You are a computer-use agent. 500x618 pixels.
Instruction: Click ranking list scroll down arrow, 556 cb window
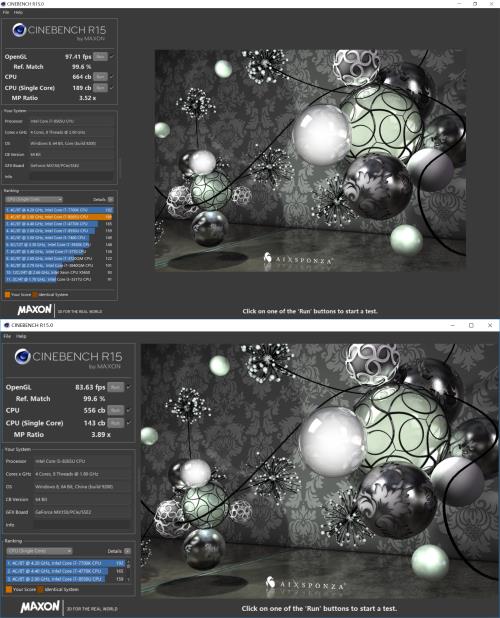pyautogui.click(x=128, y=580)
